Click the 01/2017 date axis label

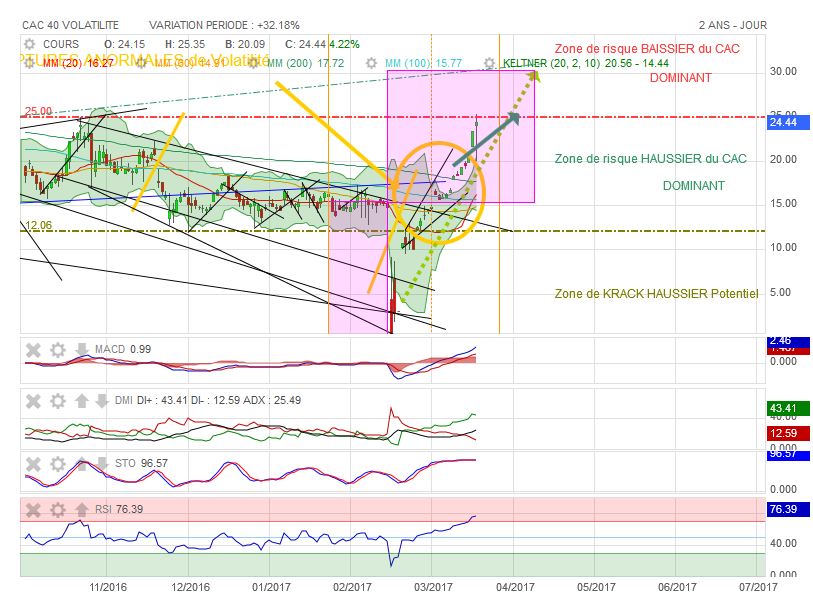[271, 587]
